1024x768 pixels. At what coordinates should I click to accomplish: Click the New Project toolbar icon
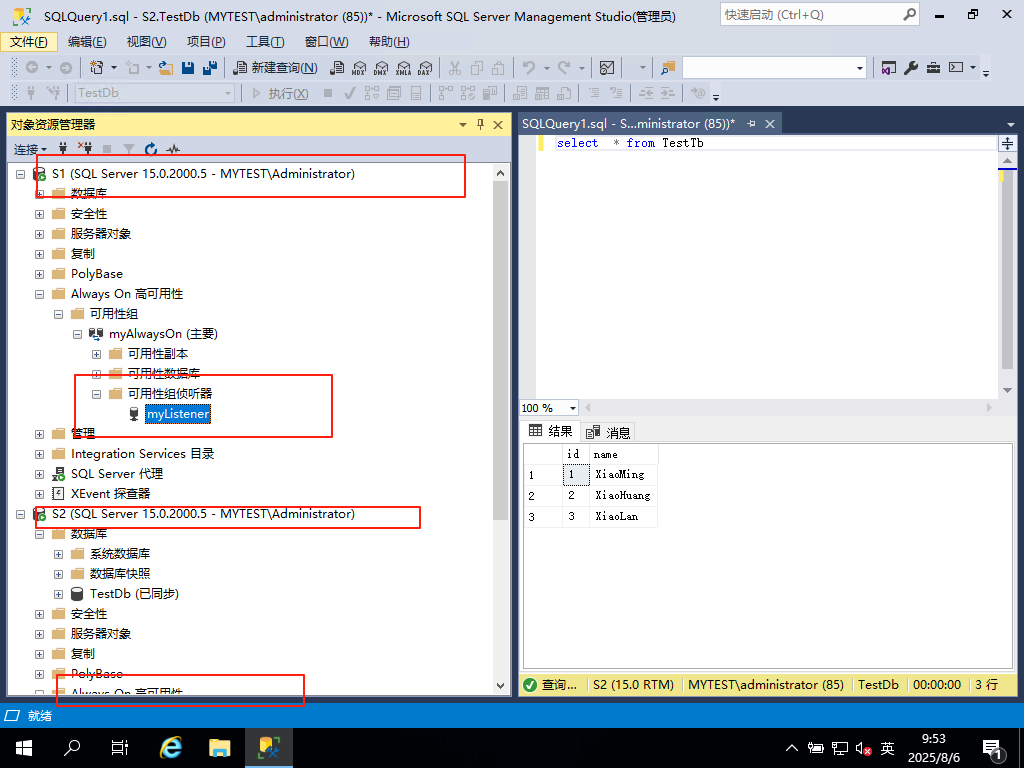[x=97, y=67]
